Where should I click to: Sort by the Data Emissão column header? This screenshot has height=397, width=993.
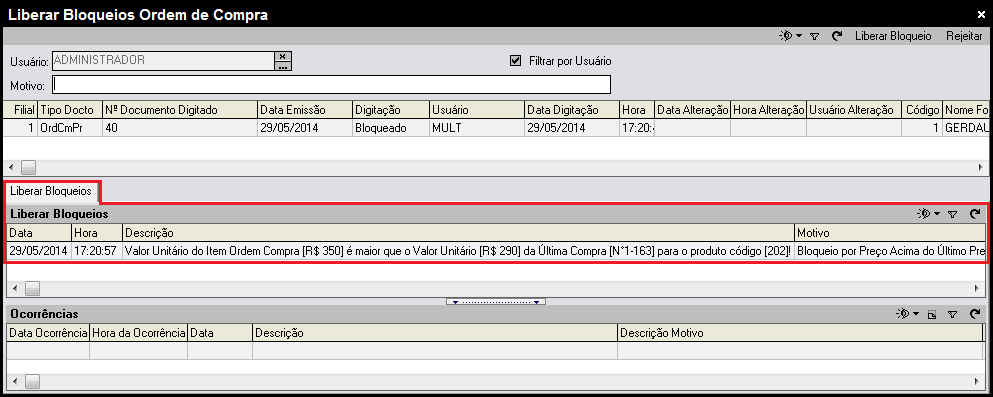click(x=305, y=110)
